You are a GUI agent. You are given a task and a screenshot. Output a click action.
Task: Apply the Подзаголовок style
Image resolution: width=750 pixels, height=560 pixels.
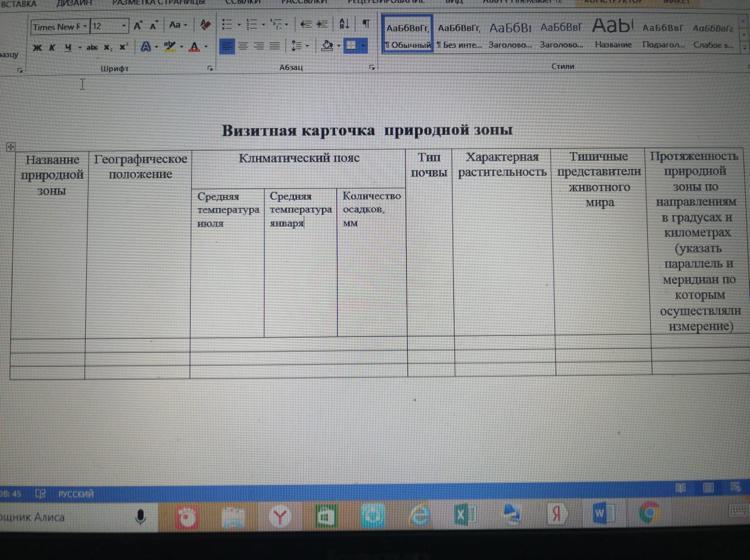(662, 34)
